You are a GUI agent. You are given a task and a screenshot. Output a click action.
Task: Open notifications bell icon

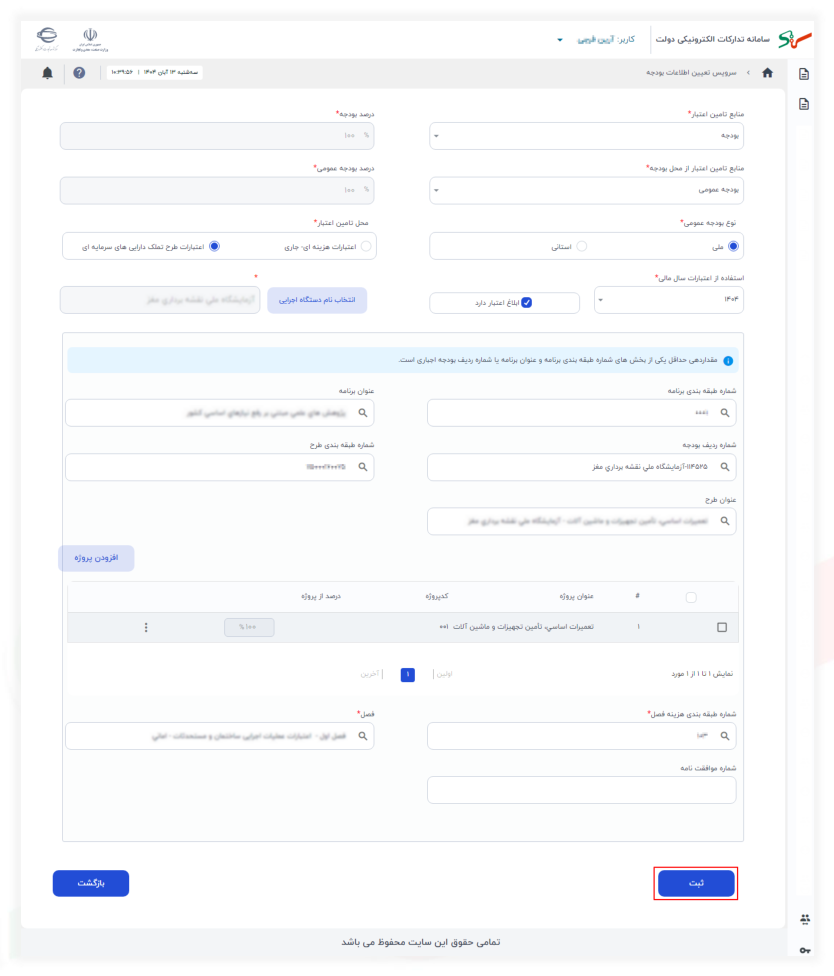point(47,73)
